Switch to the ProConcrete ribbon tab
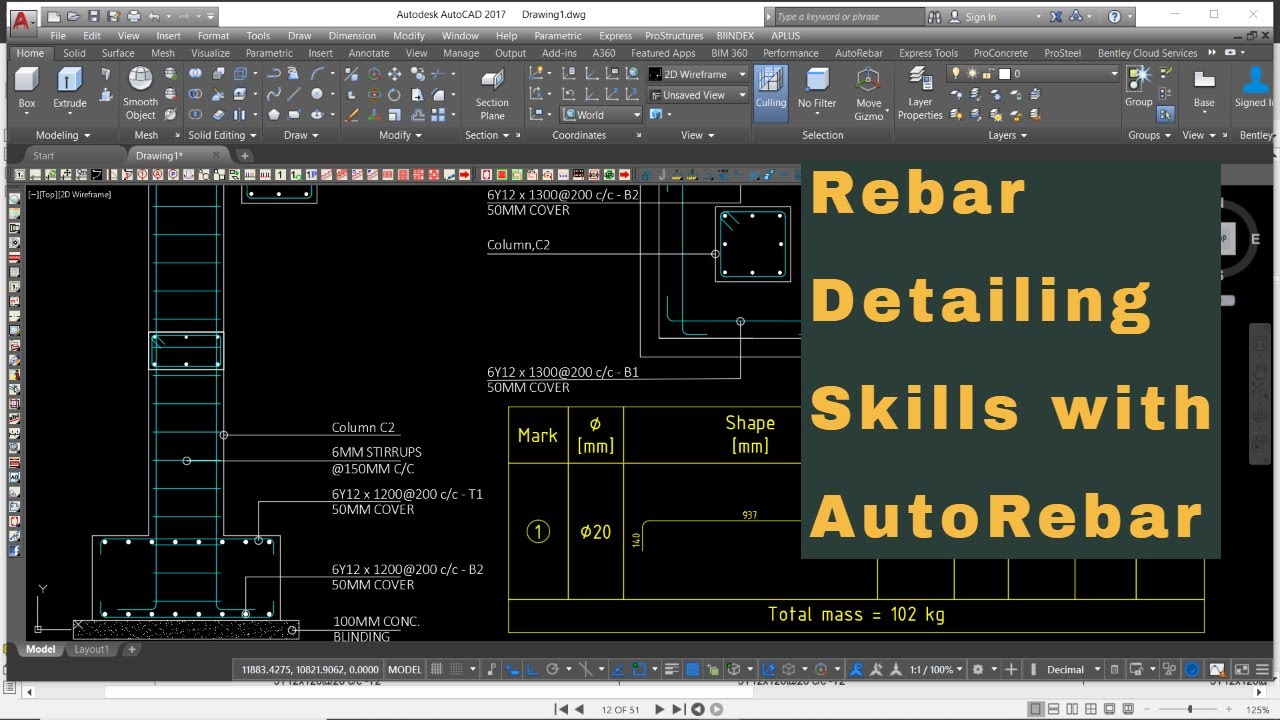 click(1000, 53)
